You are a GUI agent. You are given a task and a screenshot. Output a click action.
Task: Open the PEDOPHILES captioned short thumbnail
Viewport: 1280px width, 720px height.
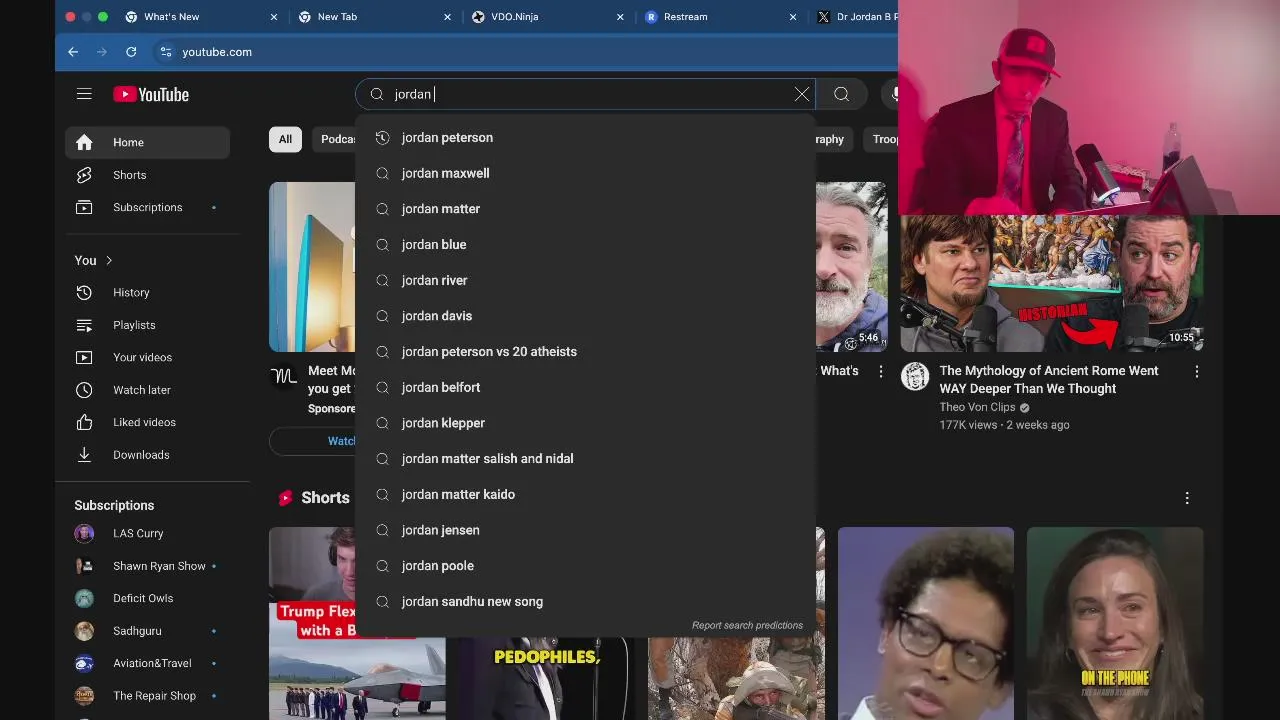[x=546, y=680]
